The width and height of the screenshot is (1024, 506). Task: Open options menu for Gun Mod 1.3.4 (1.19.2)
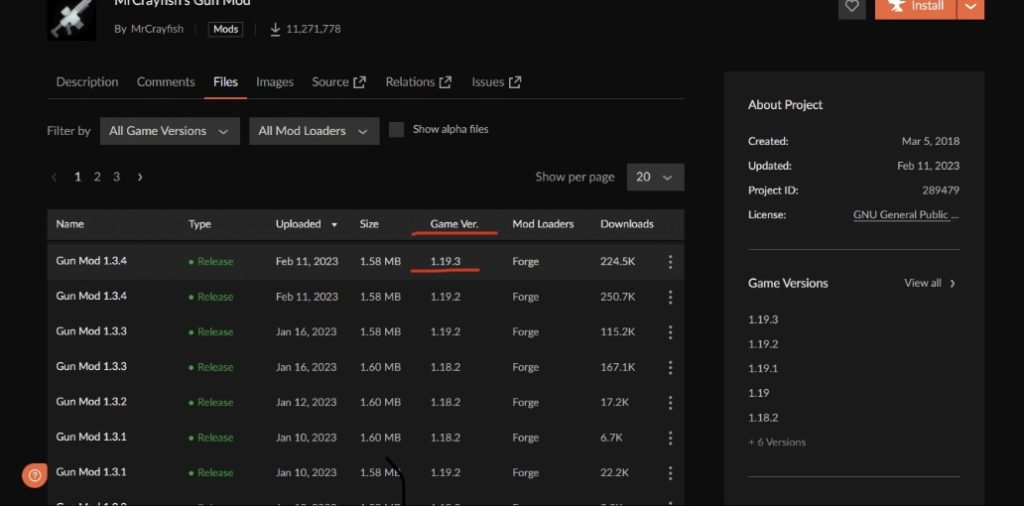[670, 297]
